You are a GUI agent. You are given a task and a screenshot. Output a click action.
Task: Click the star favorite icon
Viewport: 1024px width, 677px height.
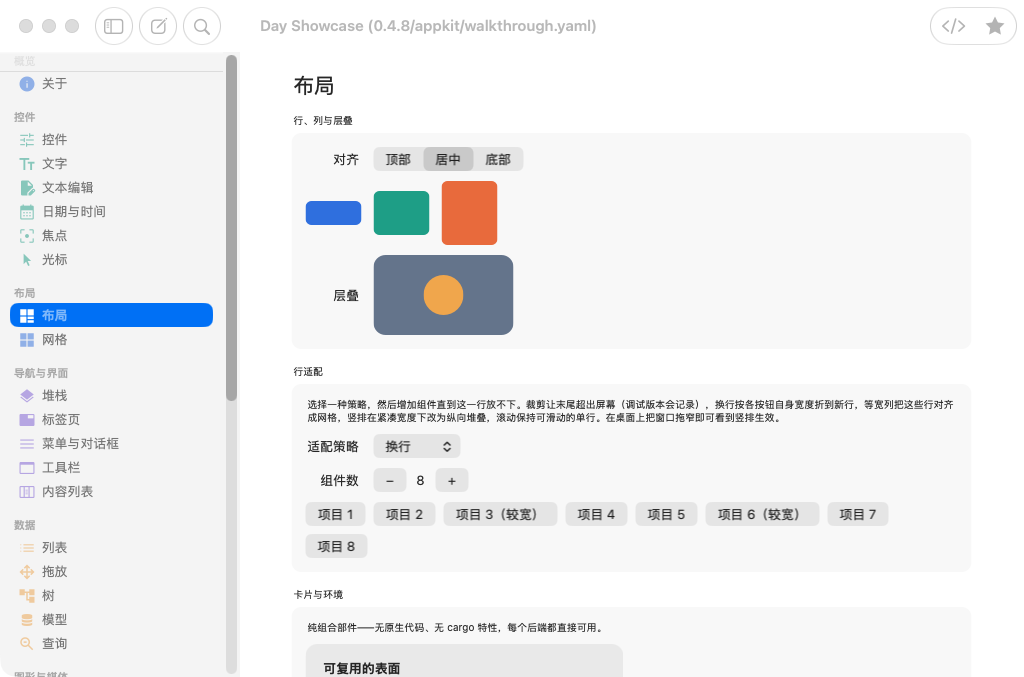(x=995, y=26)
